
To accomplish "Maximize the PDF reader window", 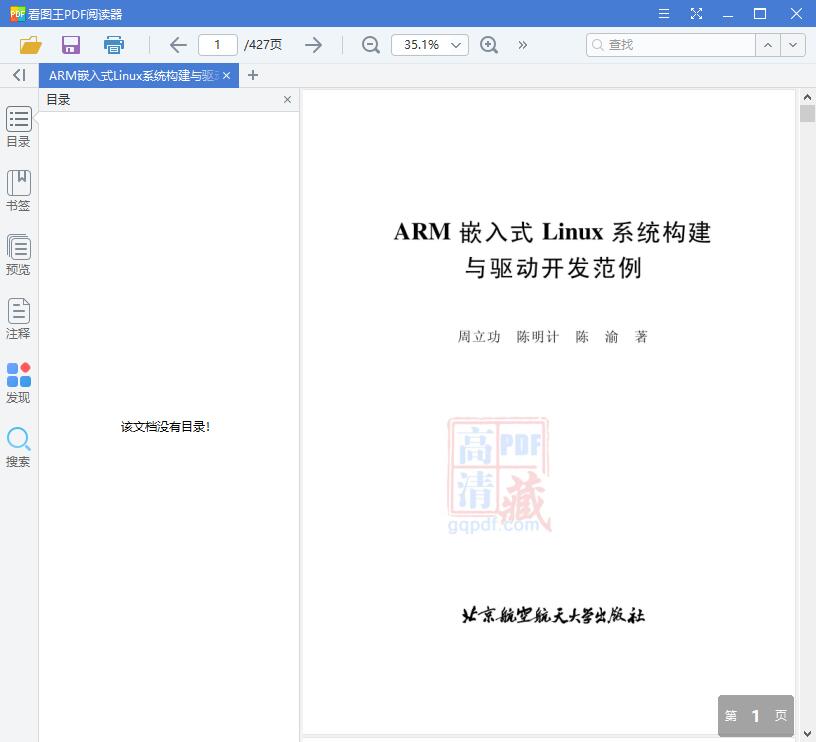I will click(x=760, y=14).
